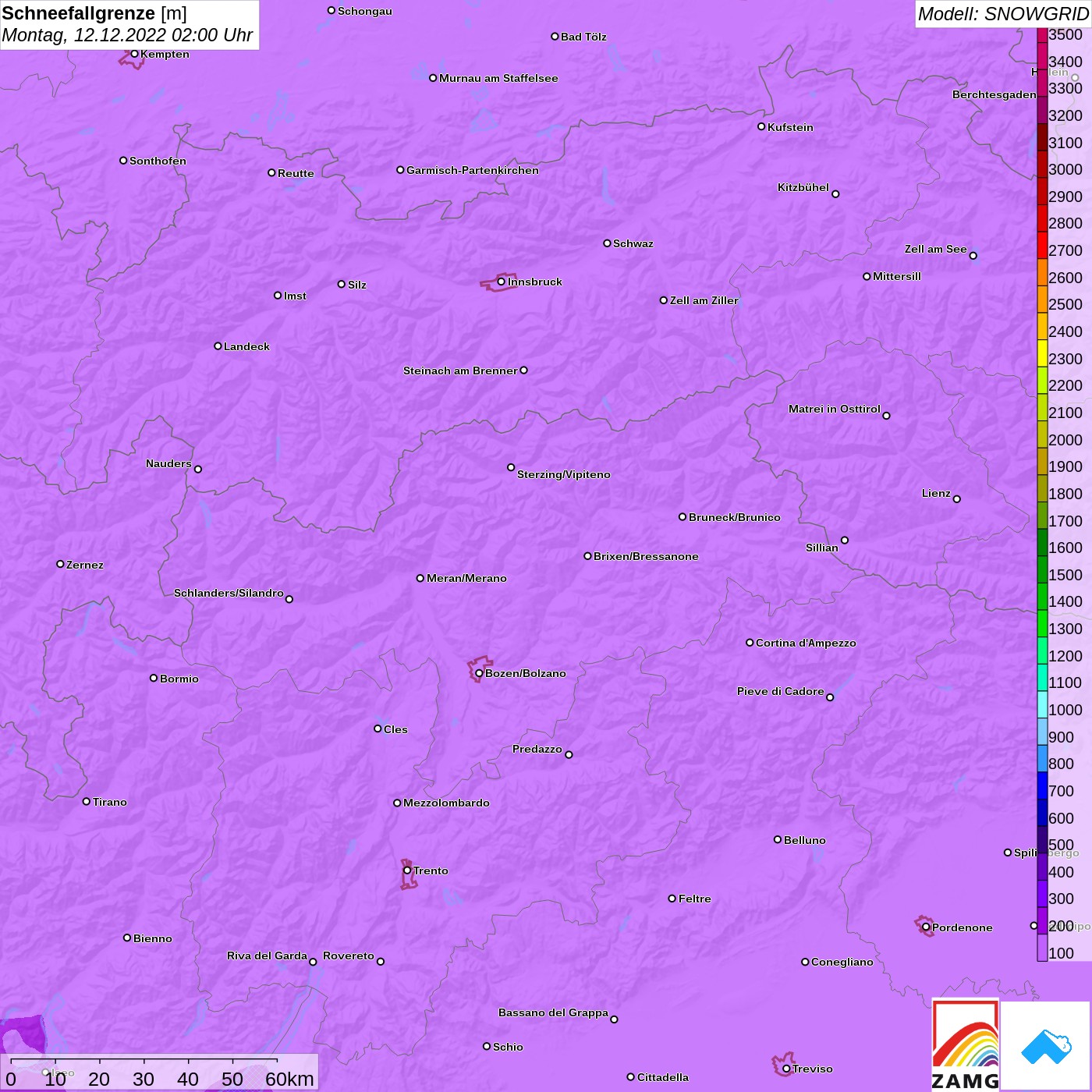Click the Cittadella label
Screen dimensions: 1092x1092
[x=663, y=1077]
